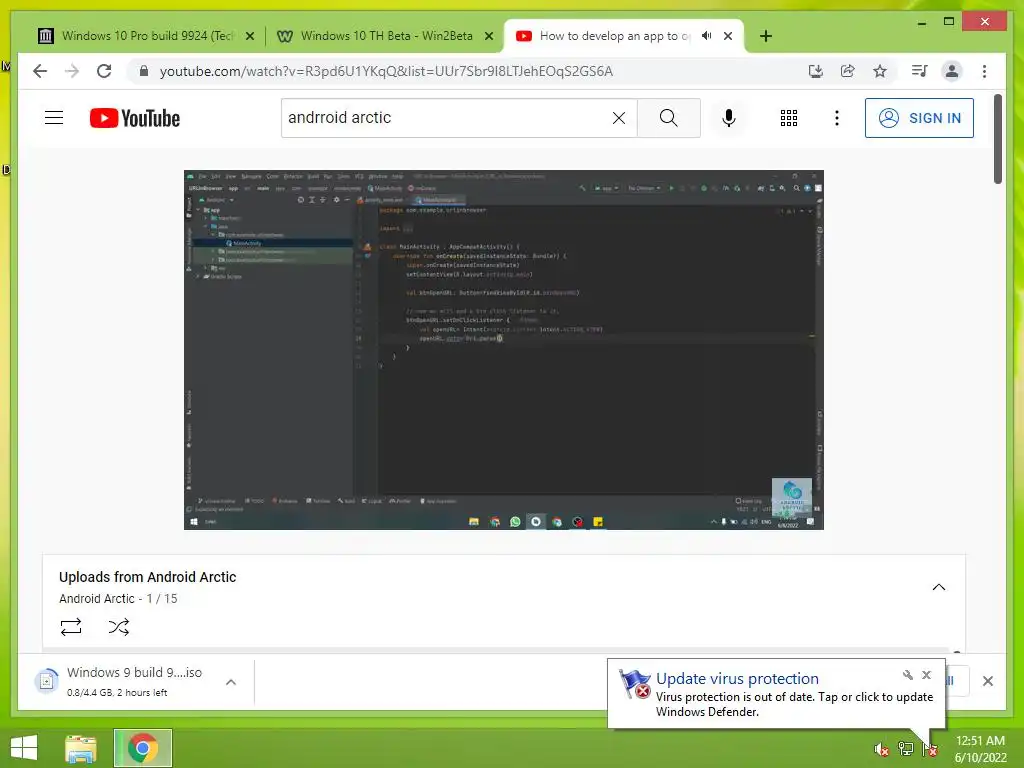Close the downloads bar
The width and height of the screenshot is (1024, 768).
pos(987,681)
